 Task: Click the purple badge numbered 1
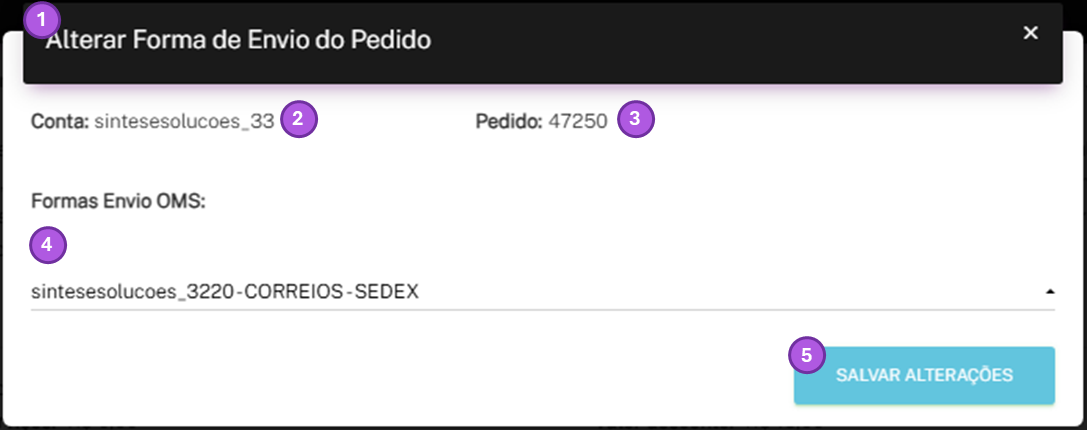click(43, 20)
